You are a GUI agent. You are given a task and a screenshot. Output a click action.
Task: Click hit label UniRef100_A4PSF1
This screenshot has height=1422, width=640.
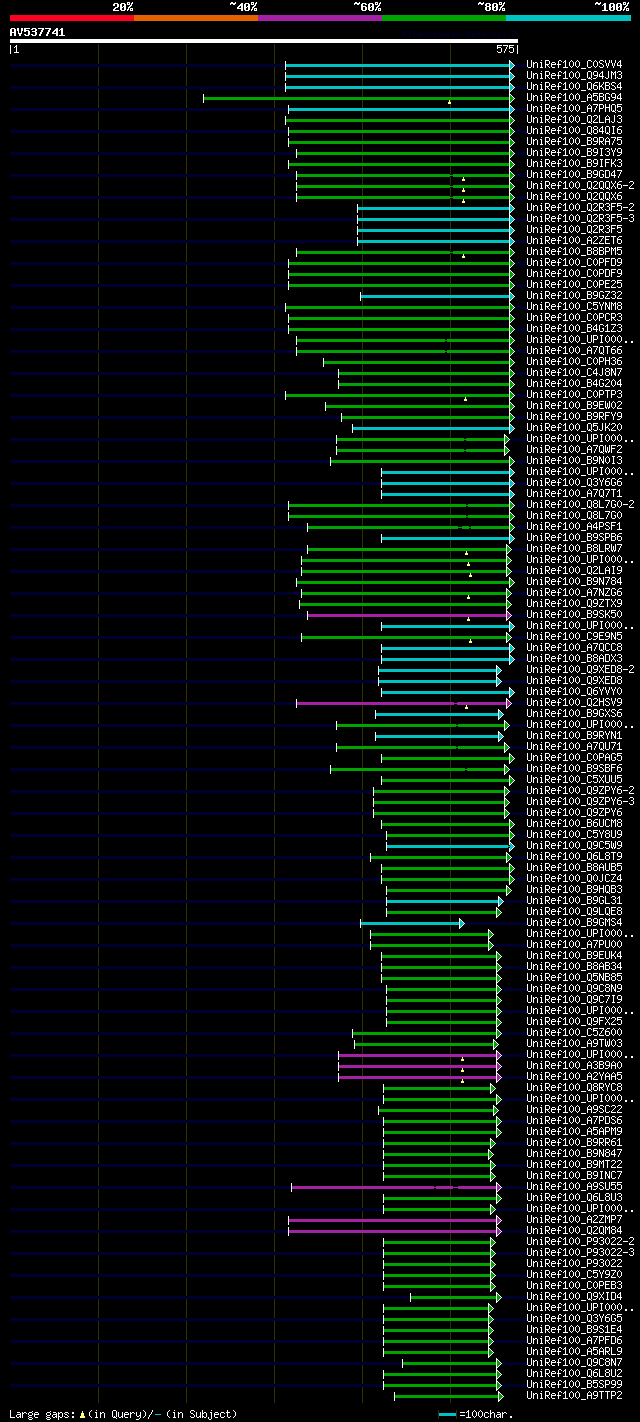576,526
